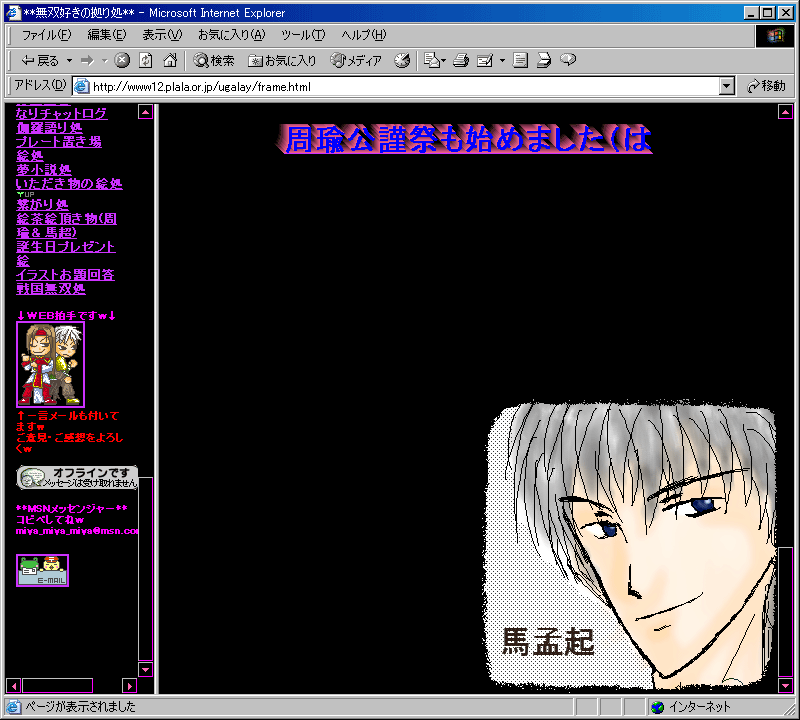Open the いただき物の絵処 link
The height and width of the screenshot is (720, 800).
click(x=69, y=184)
